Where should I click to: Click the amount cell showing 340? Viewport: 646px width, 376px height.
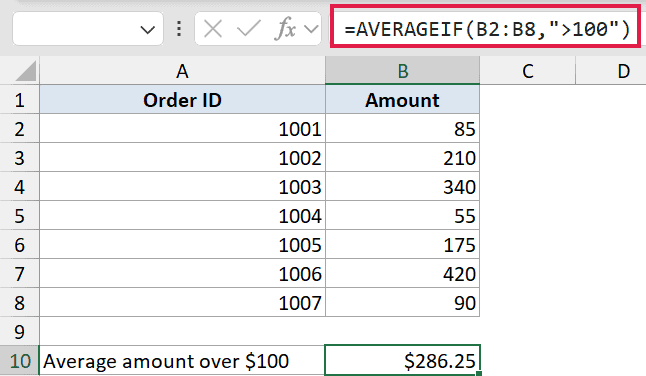click(x=403, y=187)
